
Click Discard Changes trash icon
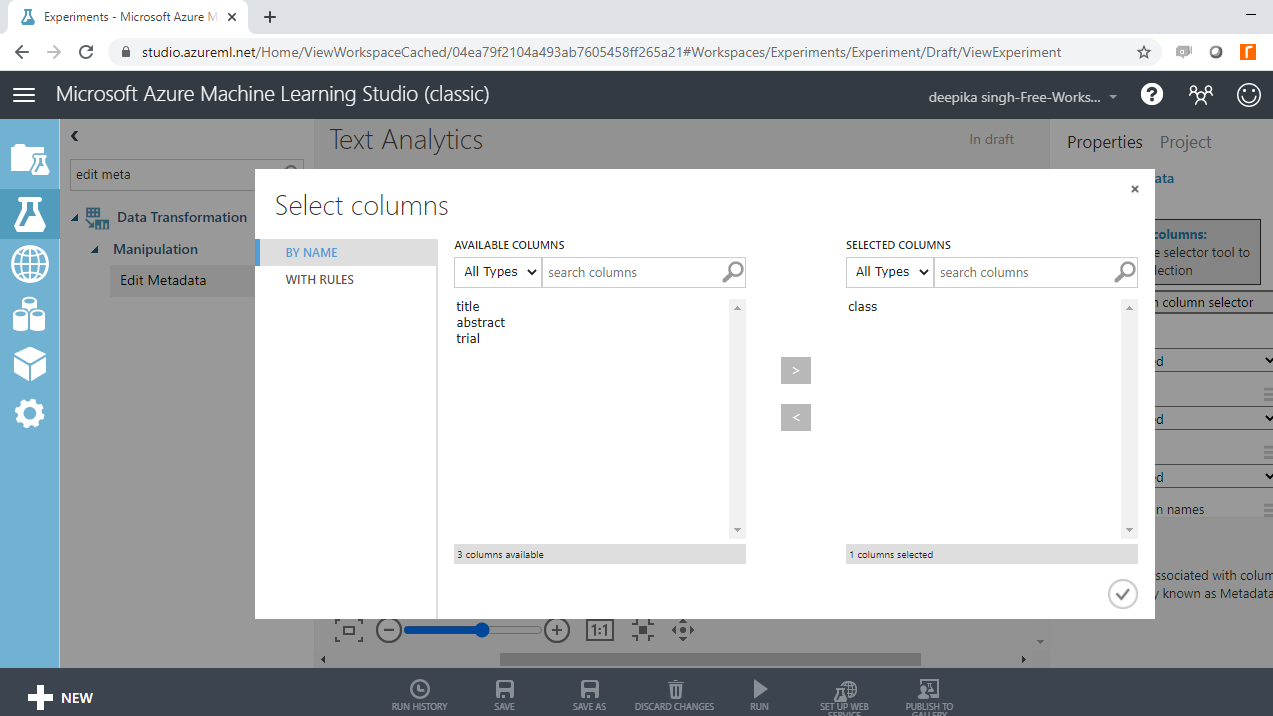pos(675,695)
